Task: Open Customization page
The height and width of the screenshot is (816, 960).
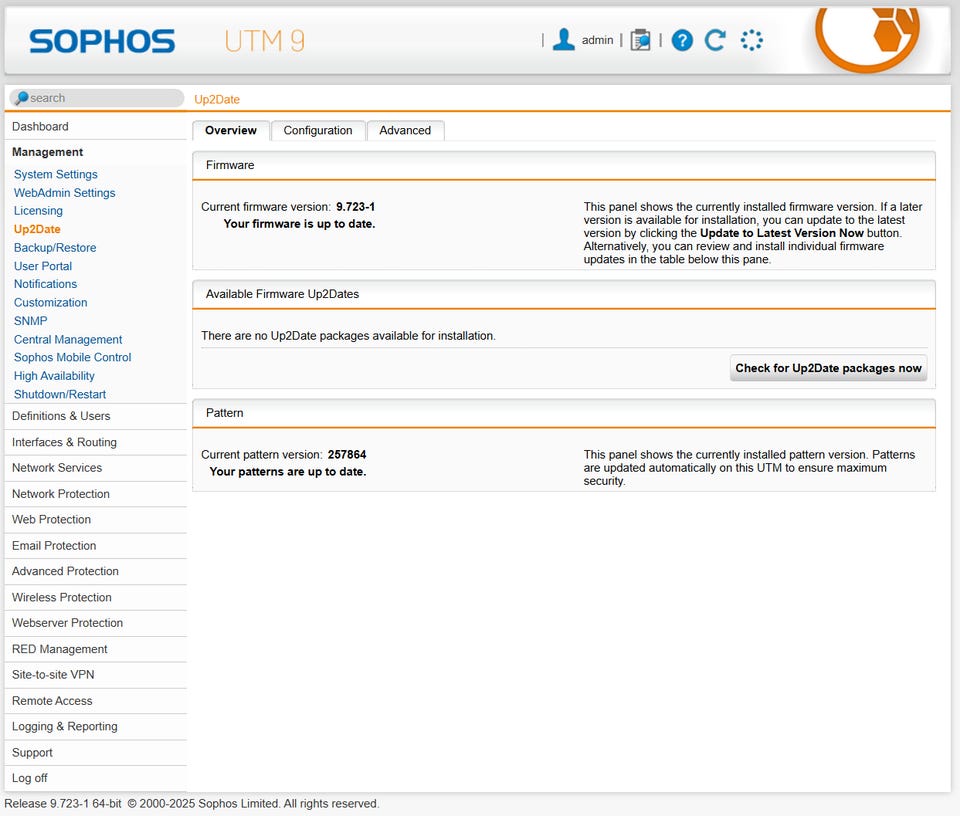Action: [x=50, y=302]
